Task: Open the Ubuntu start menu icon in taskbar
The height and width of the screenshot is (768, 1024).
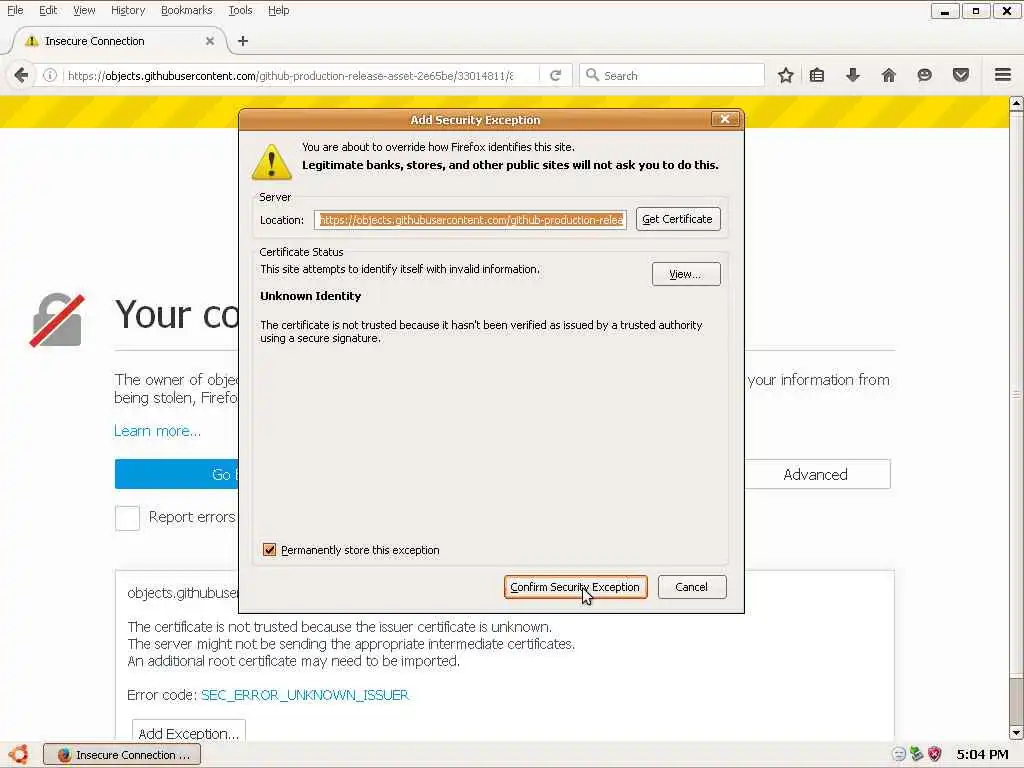Action: [18, 754]
